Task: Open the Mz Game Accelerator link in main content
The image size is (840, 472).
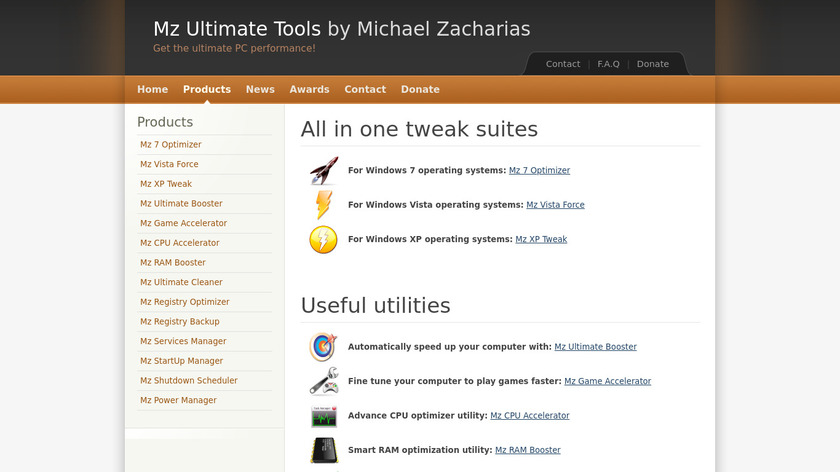Action: tap(607, 381)
